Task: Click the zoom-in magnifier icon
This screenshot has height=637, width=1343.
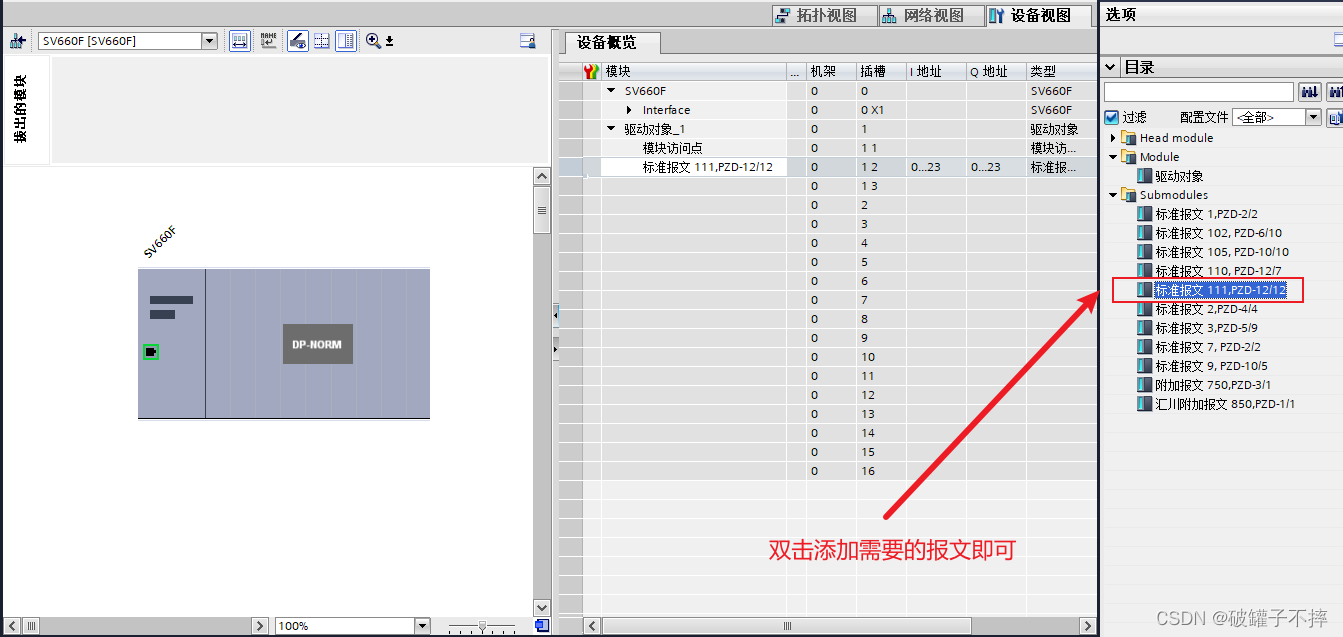Action: (373, 41)
